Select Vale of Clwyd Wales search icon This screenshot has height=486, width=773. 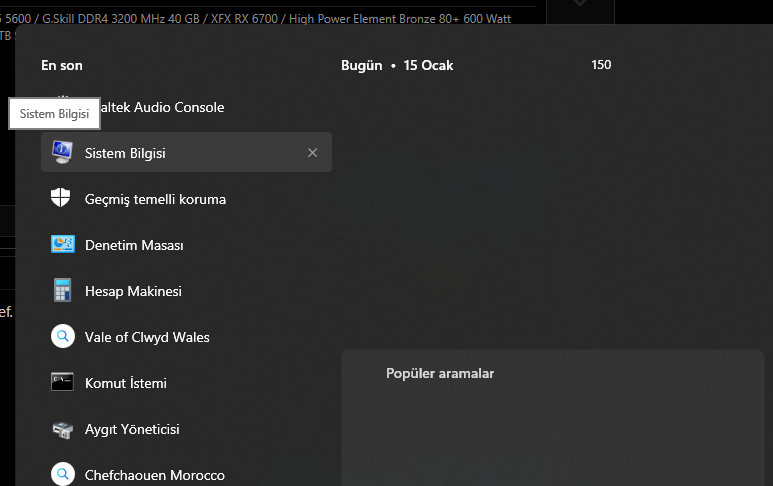[x=63, y=336]
